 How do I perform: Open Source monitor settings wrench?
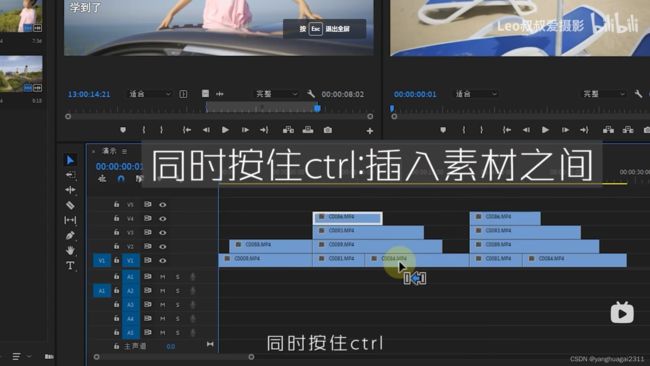coord(310,94)
